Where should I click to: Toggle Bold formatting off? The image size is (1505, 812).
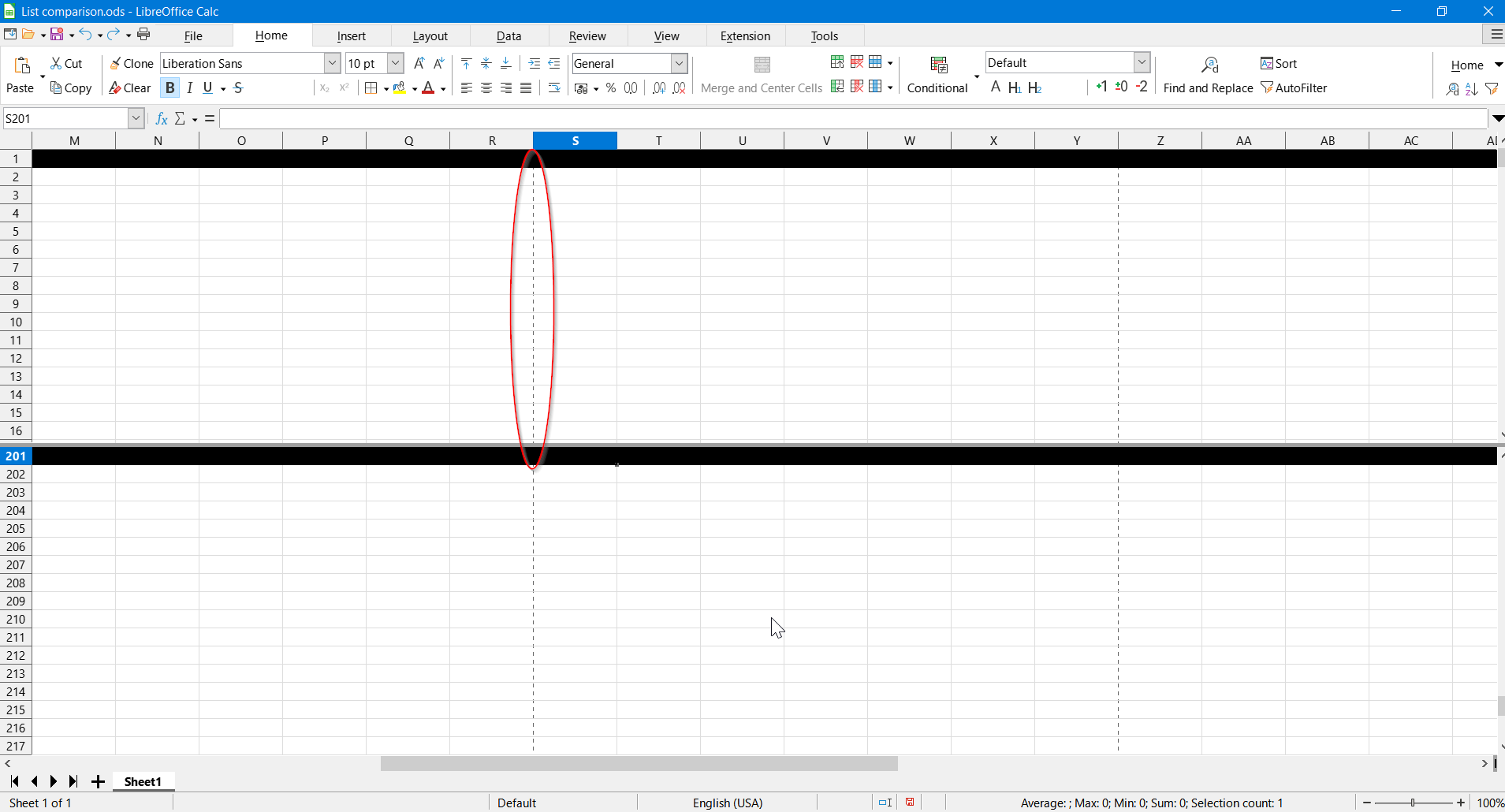(x=169, y=88)
